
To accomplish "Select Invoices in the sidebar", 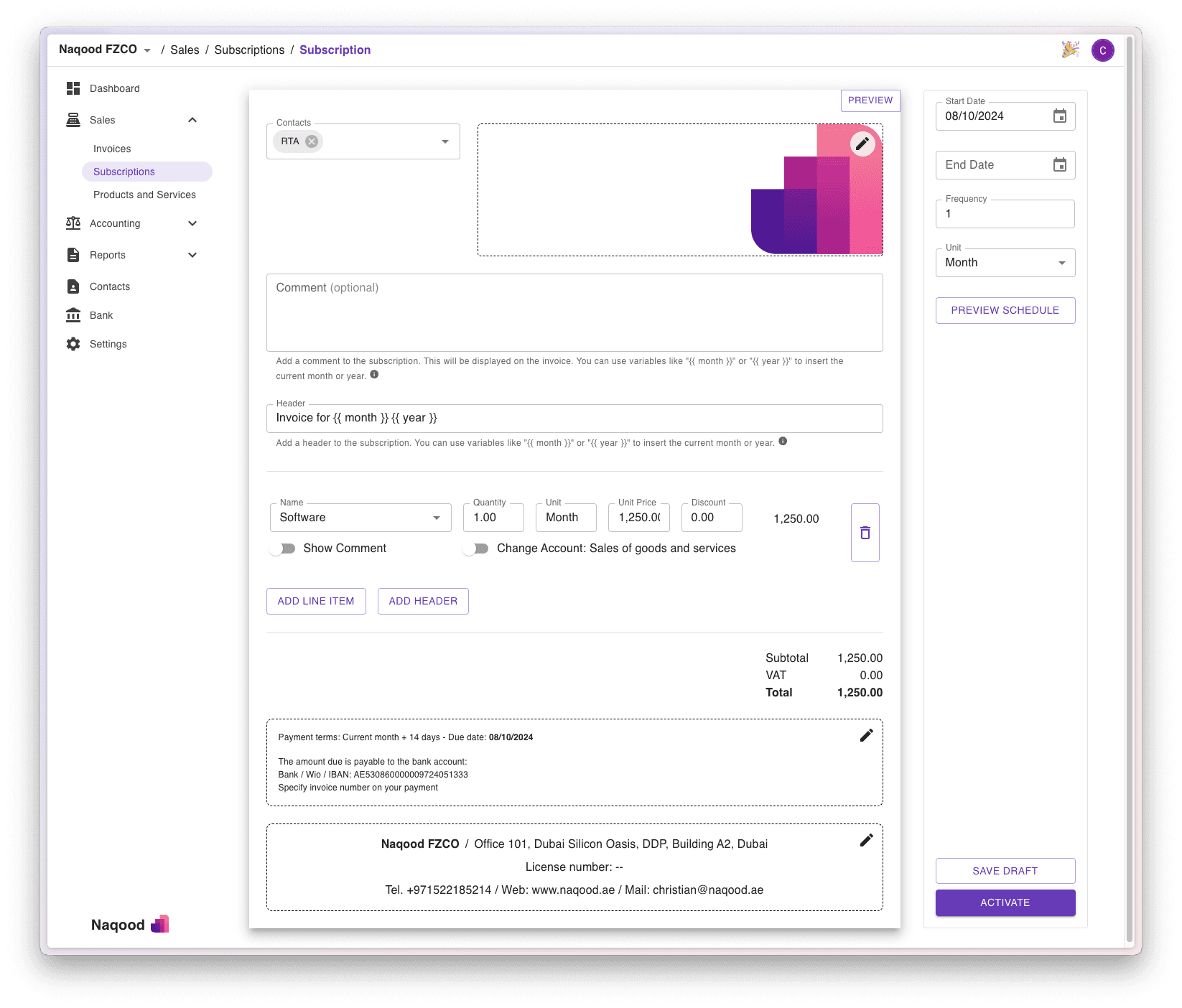I will (111, 149).
